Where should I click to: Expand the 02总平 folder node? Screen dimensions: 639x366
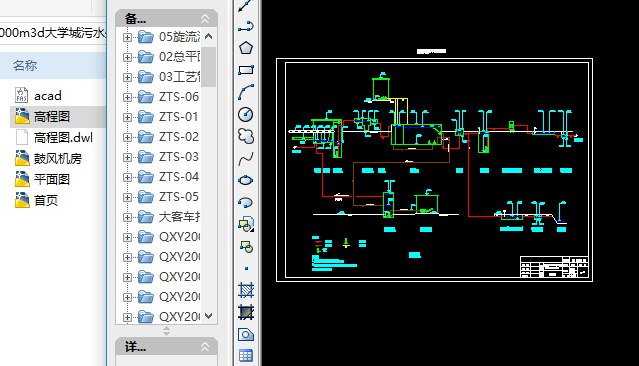coord(127,57)
